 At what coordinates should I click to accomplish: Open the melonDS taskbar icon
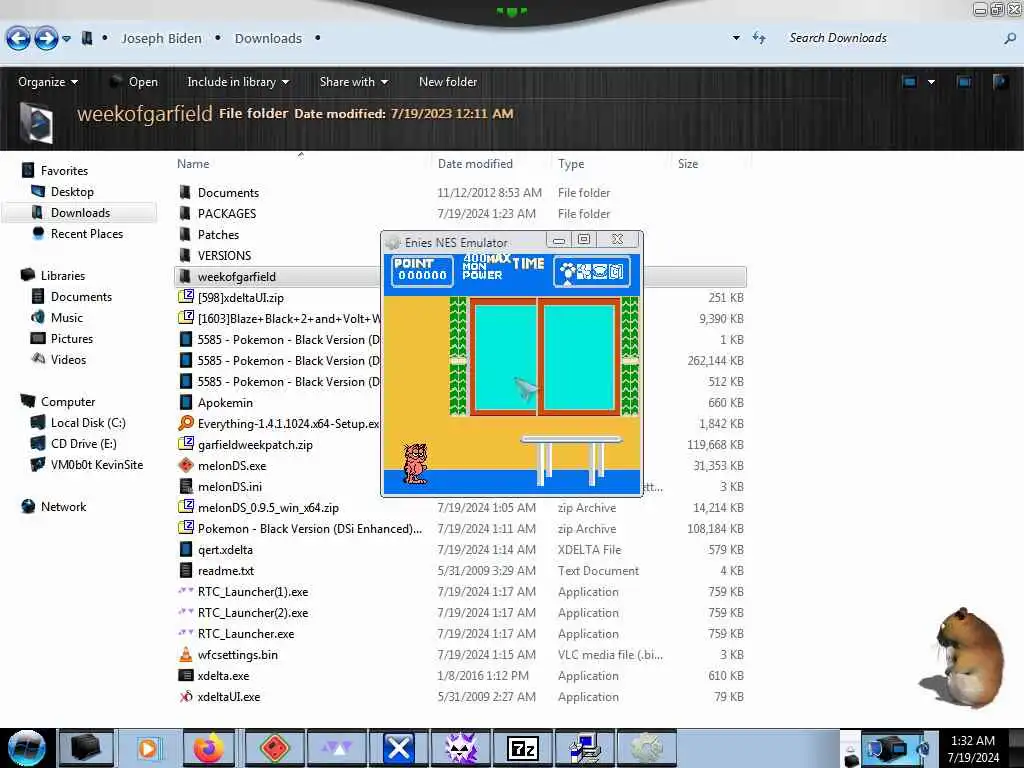[x=274, y=748]
